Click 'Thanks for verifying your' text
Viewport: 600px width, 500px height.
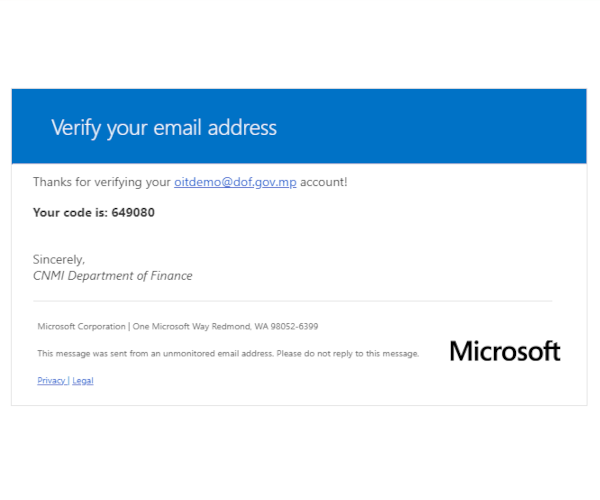pos(102,182)
